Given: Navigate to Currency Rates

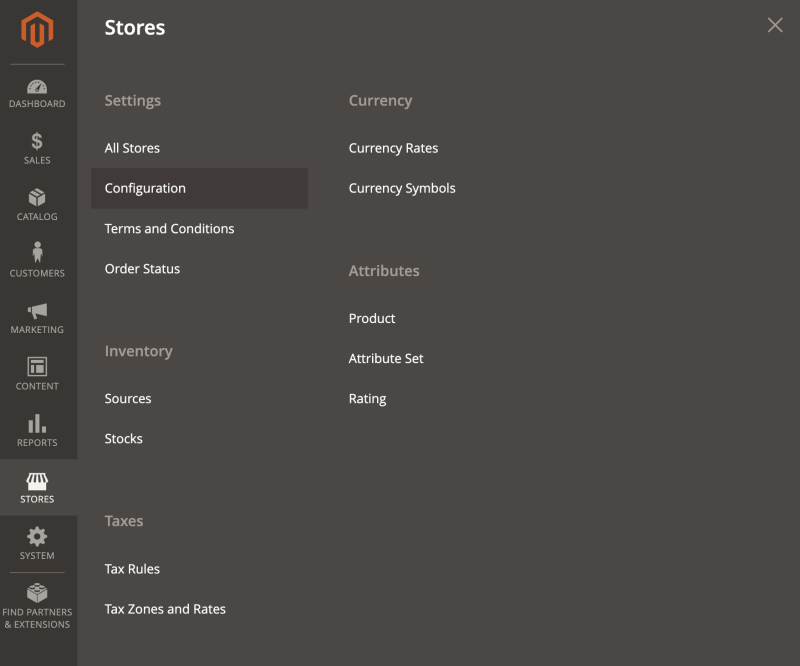Looking at the screenshot, I should [x=393, y=148].
